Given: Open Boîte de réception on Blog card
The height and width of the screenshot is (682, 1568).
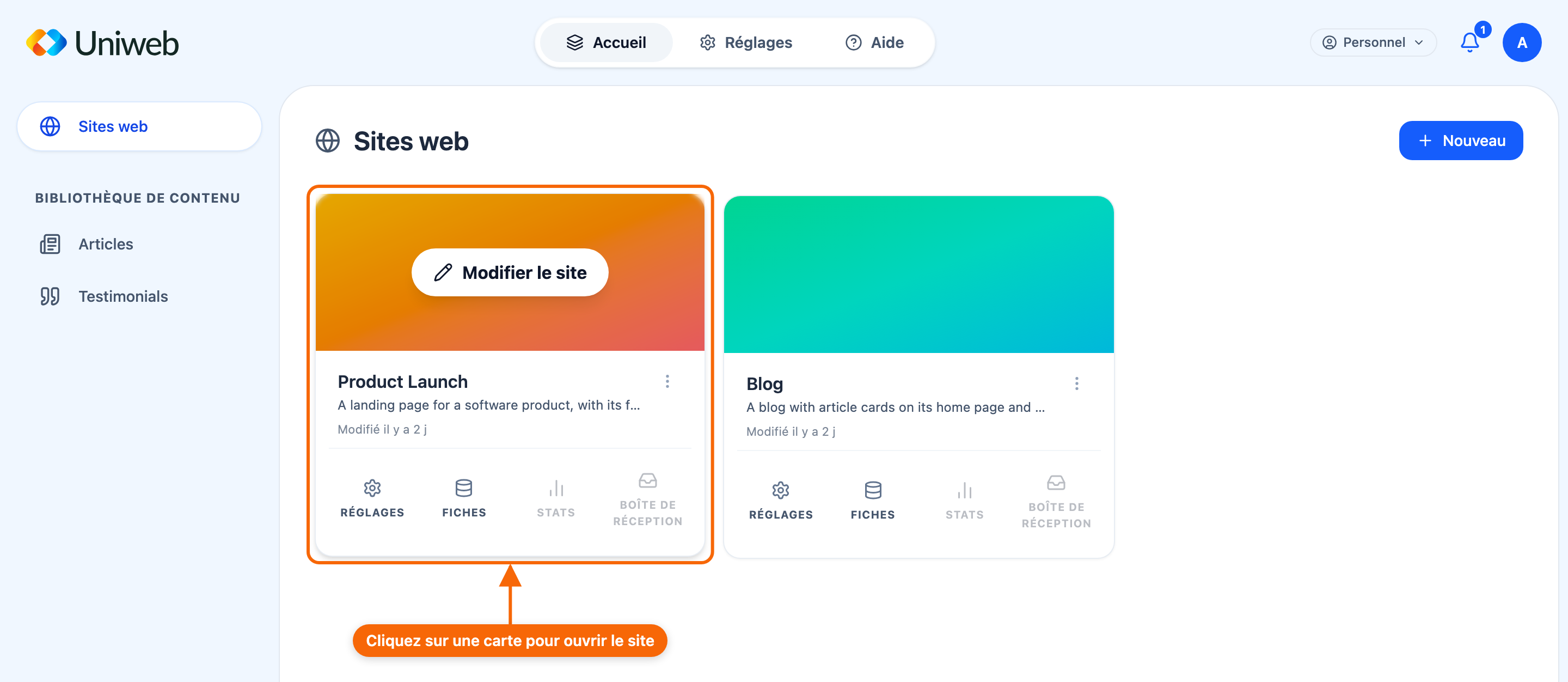Looking at the screenshot, I should tap(1056, 502).
